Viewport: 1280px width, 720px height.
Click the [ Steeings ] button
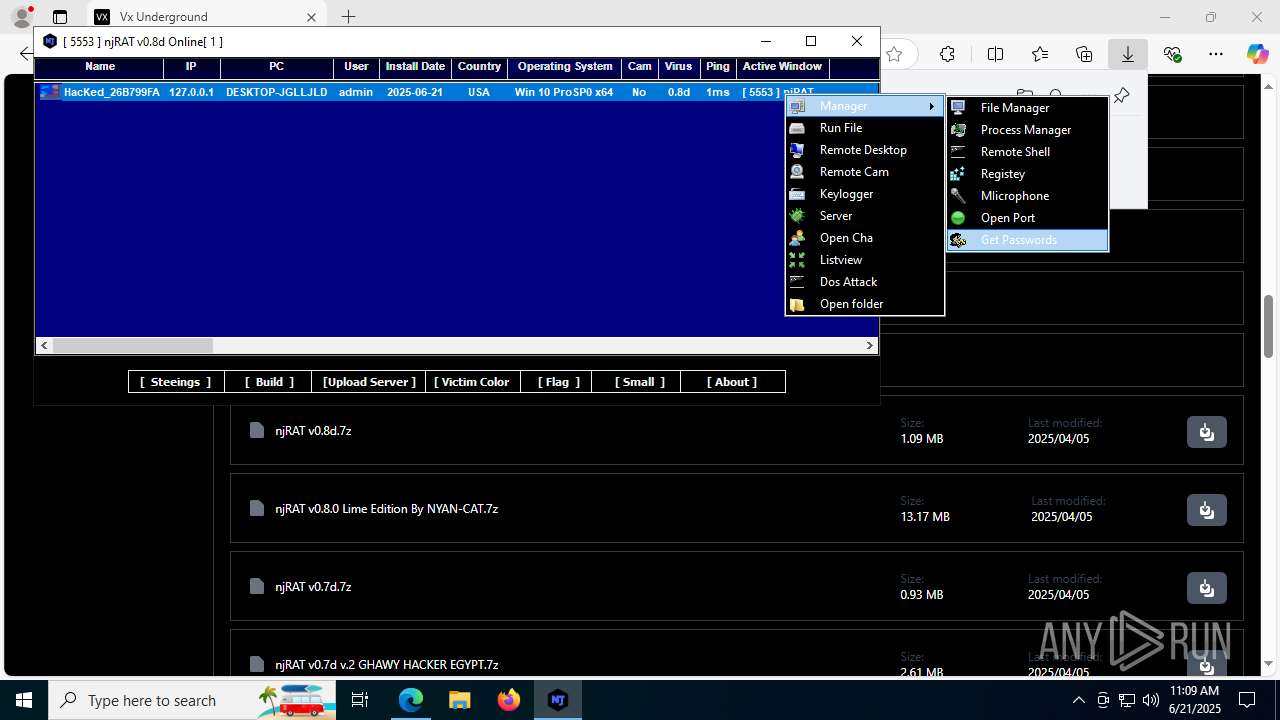pyautogui.click(x=176, y=382)
